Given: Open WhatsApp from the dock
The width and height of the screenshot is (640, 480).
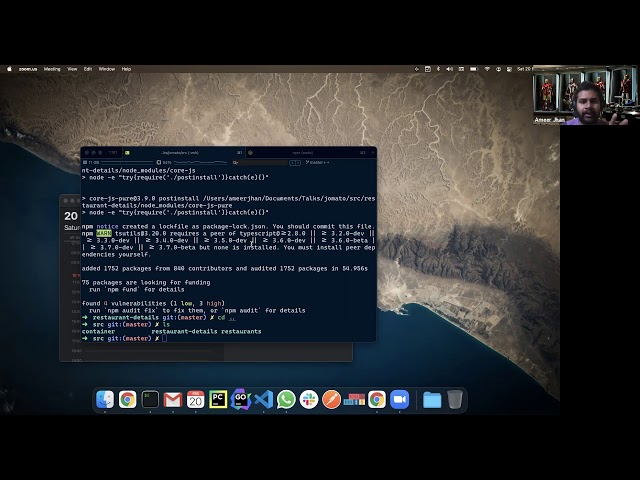Looking at the screenshot, I should click(286, 399).
